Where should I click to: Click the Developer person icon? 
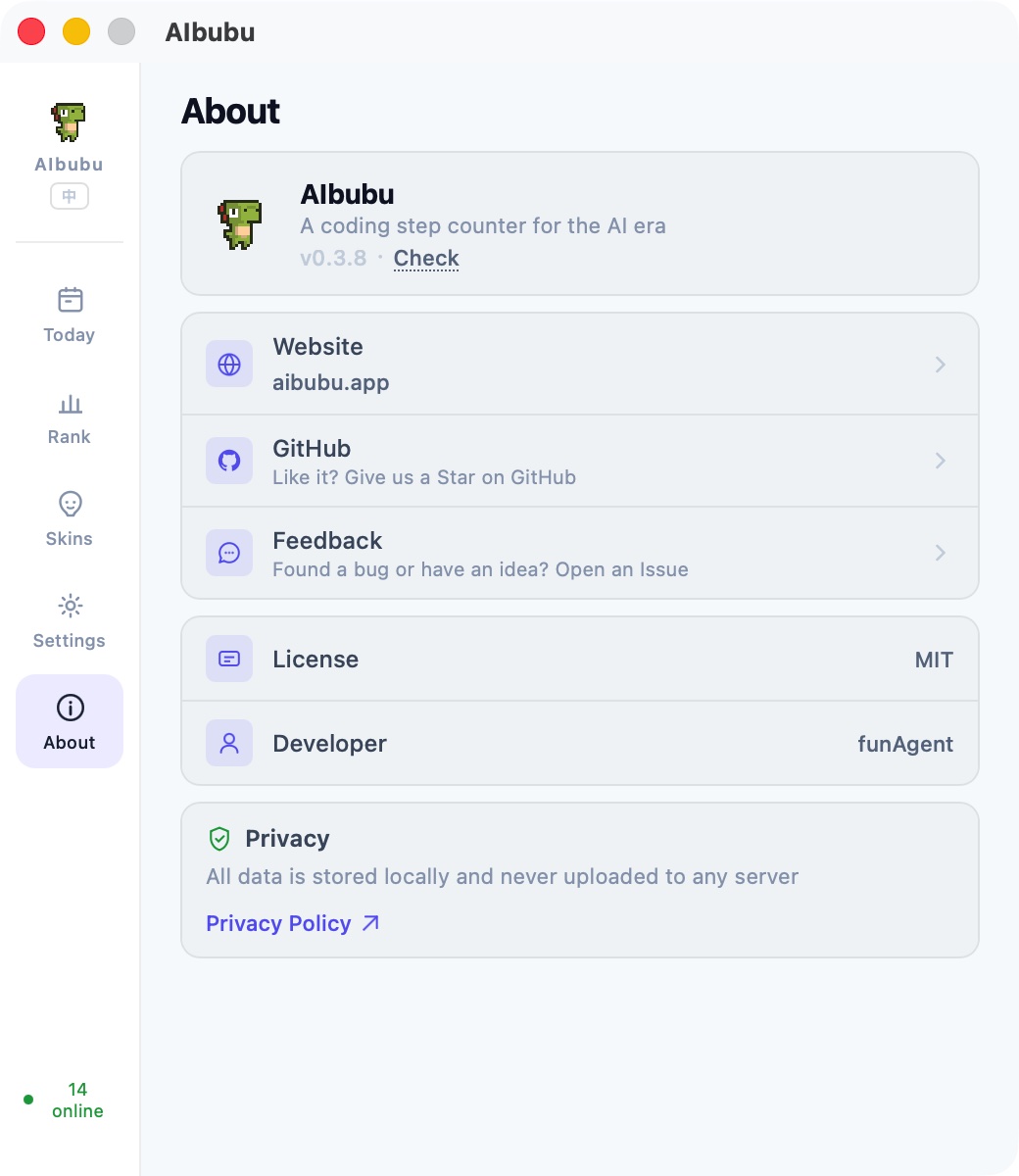(x=228, y=743)
